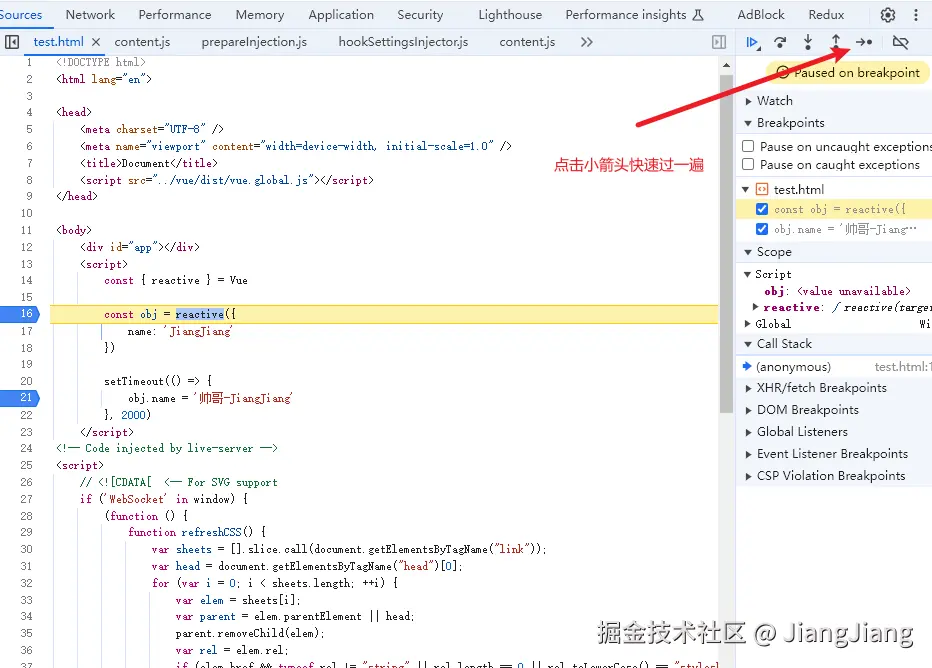Open the Memory panel
Screen dimensions: 932x668
[x=260, y=15]
